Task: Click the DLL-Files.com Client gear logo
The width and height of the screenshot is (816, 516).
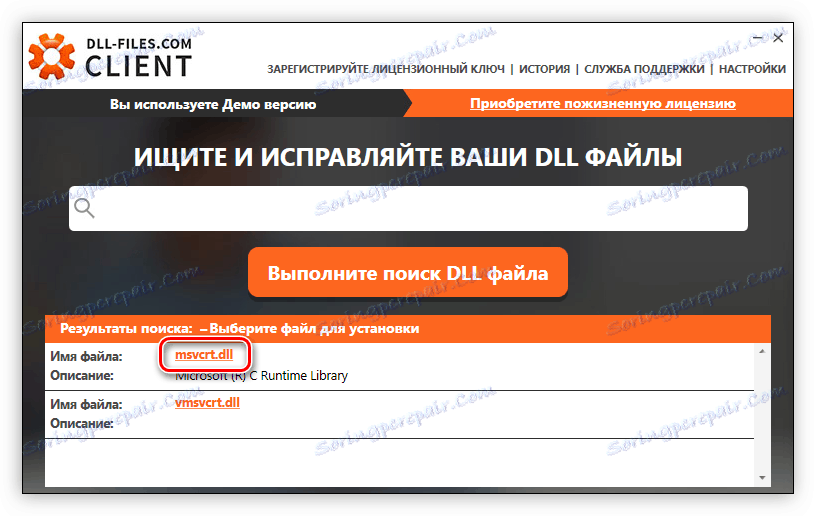Action: tap(52, 56)
